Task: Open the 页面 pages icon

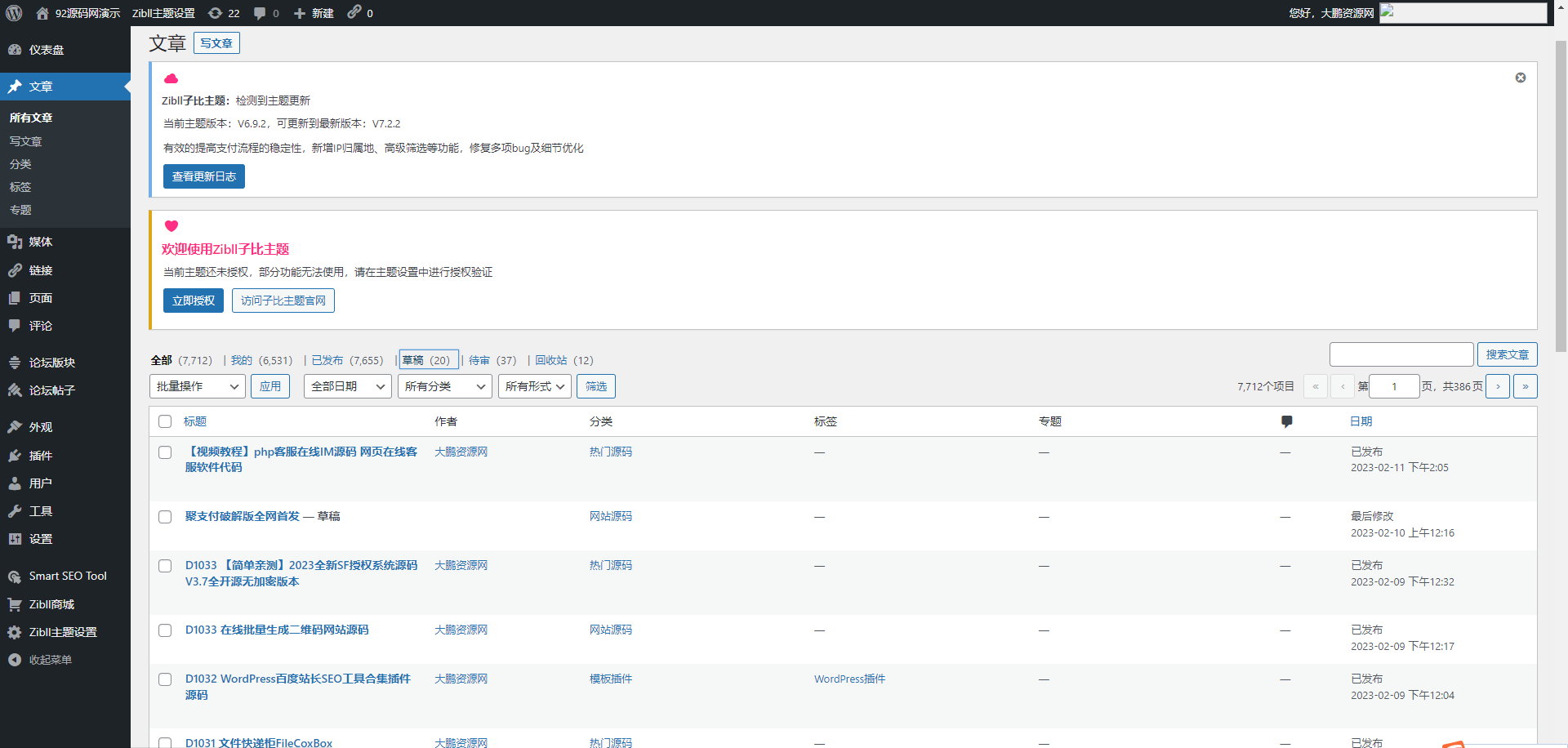Action: (15, 298)
